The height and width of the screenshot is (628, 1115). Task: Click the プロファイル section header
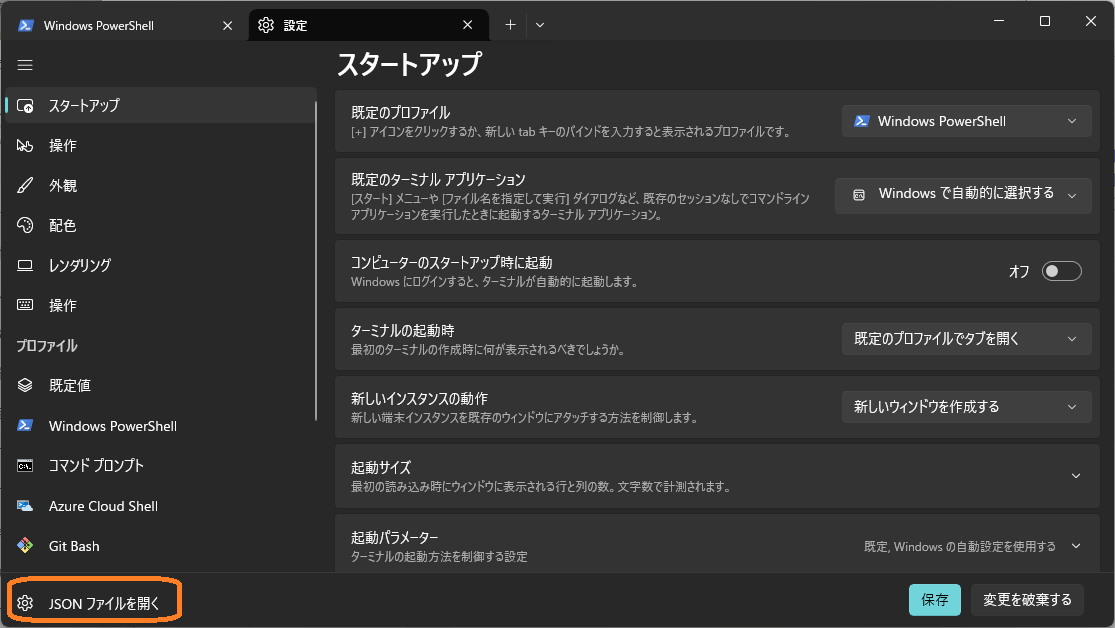[47, 346]
